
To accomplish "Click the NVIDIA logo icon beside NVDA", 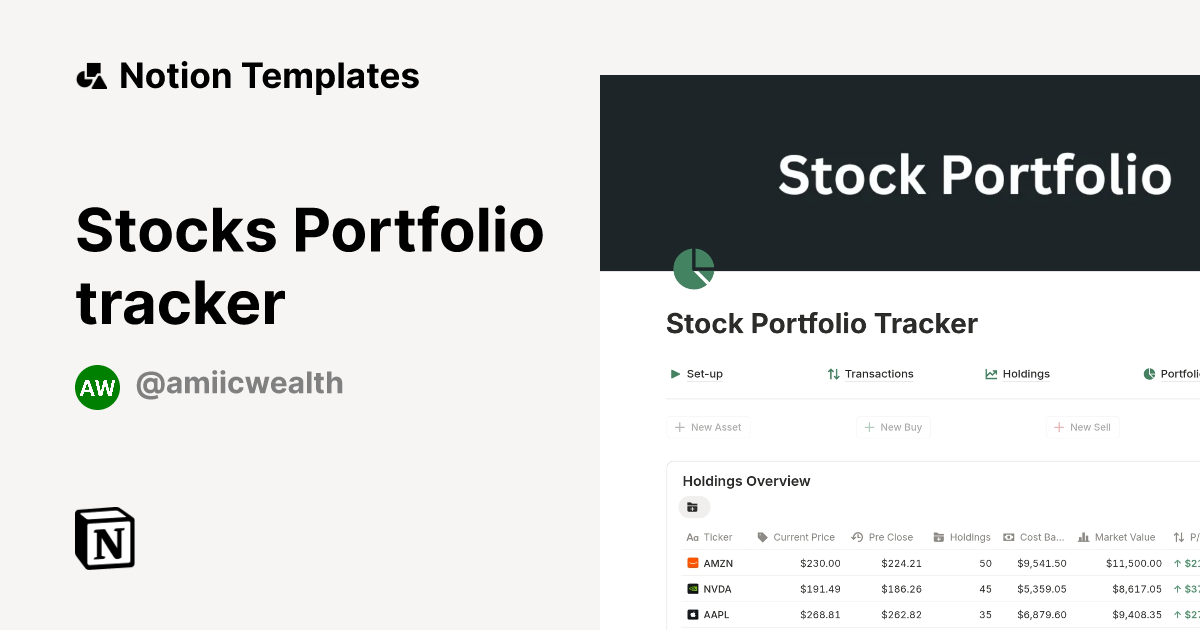I will (692, 588).
